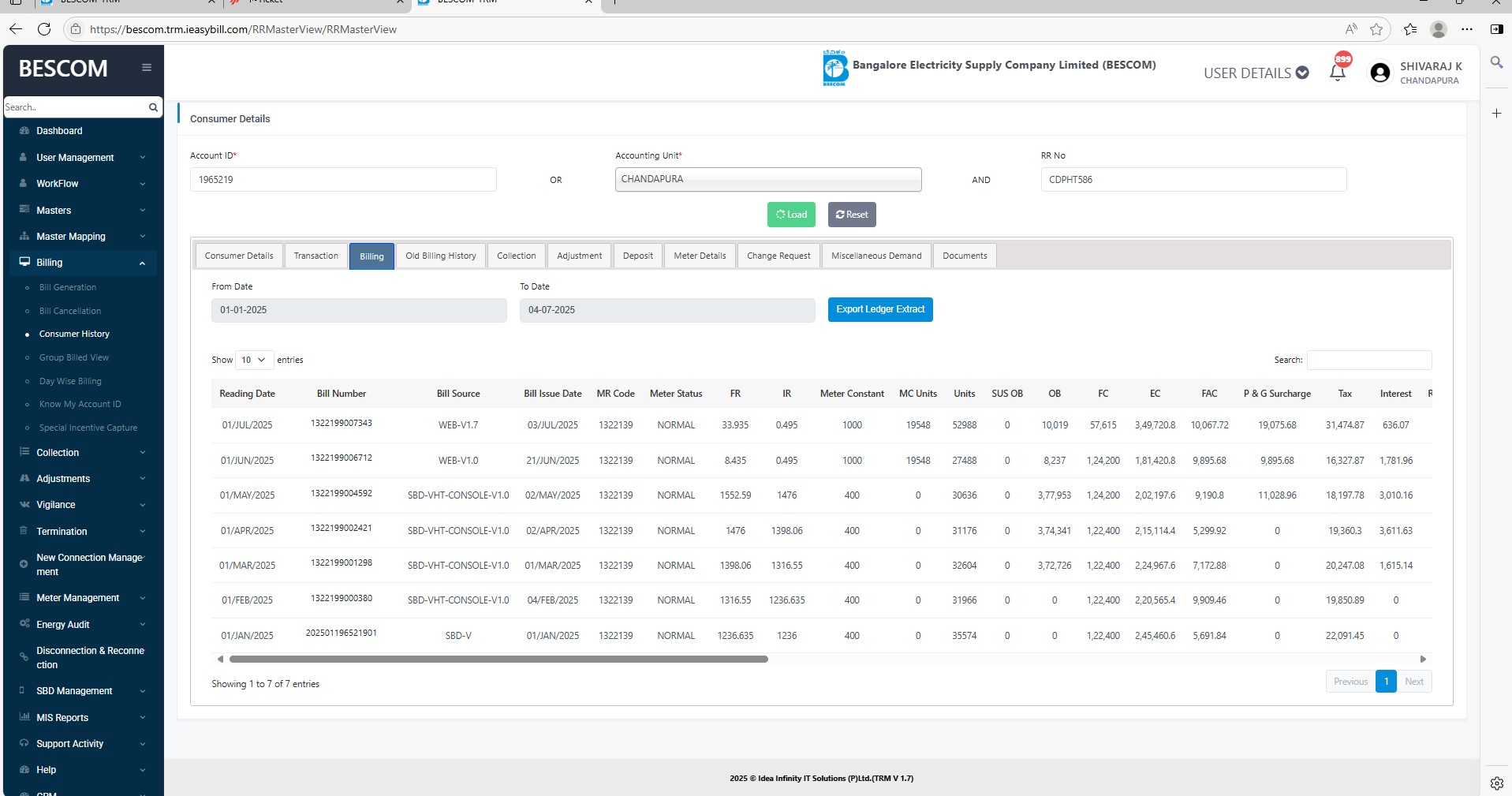Select page 1 in pagination
The width and height of the screenshot is (1512, 796).
(x=1386, y=682)
